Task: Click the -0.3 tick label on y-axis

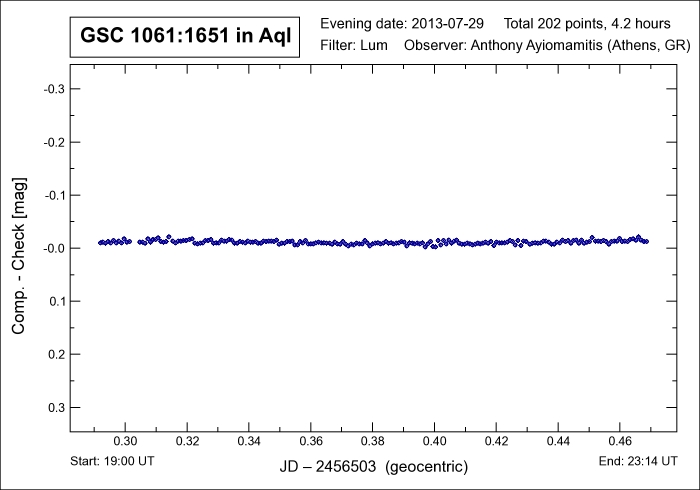Action: pos(51,89)
